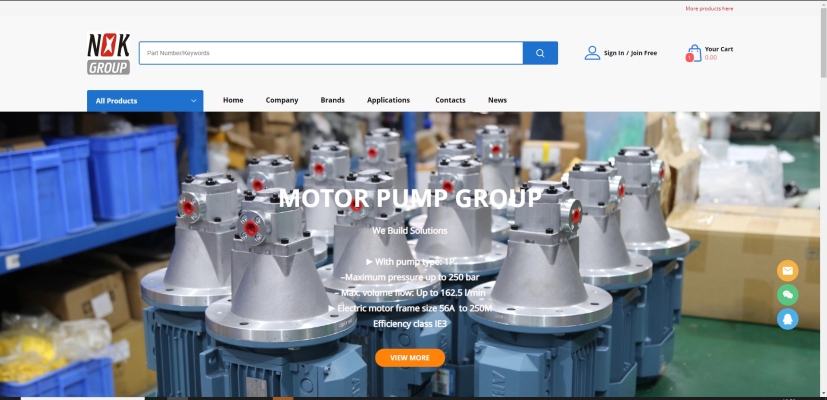Click the More products here link
The width and height of the screenshot is (827, 400).
pos(709,8)
